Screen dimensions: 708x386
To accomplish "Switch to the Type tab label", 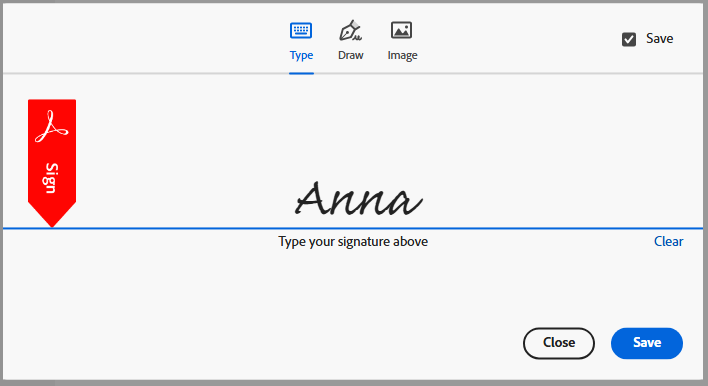I will [301, 55].
